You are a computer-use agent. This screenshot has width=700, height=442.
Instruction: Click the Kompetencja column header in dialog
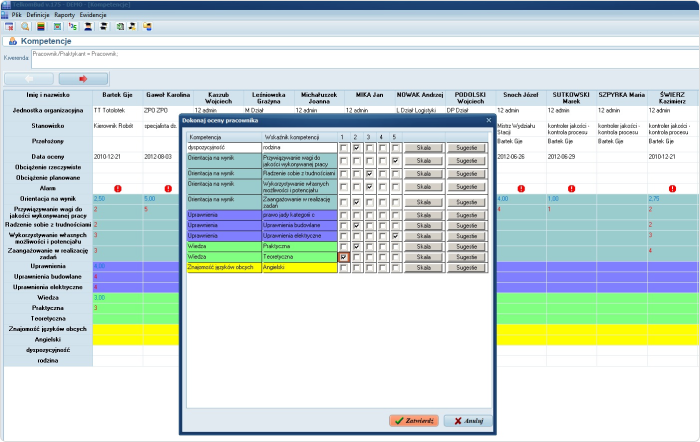click(x=224, y=137)
